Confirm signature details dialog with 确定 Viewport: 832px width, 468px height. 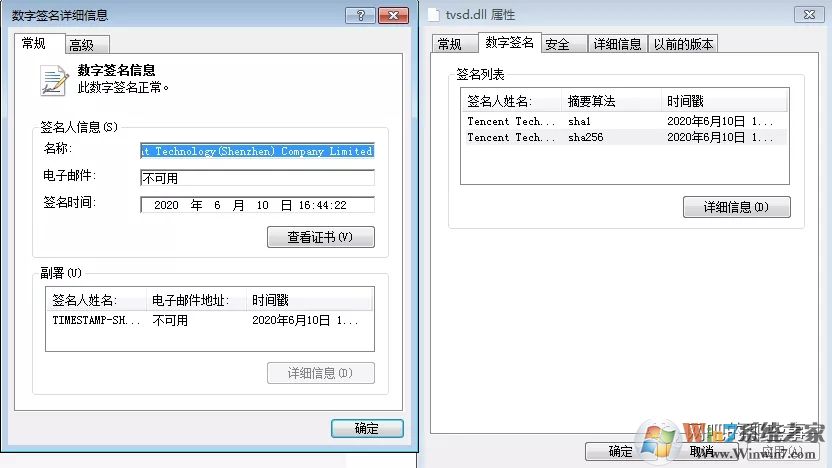(367, 428)
